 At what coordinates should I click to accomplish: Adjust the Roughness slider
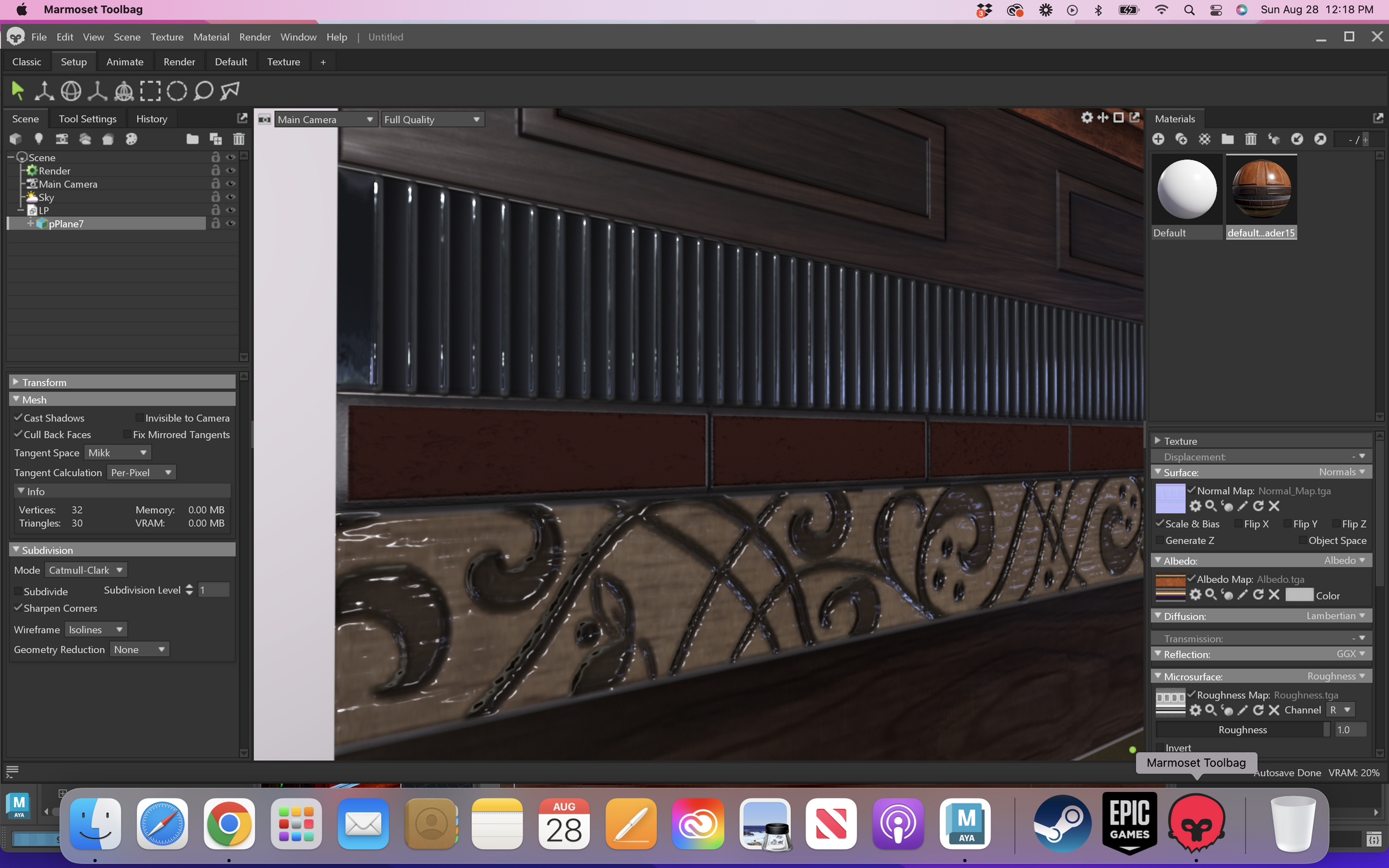1242,730
